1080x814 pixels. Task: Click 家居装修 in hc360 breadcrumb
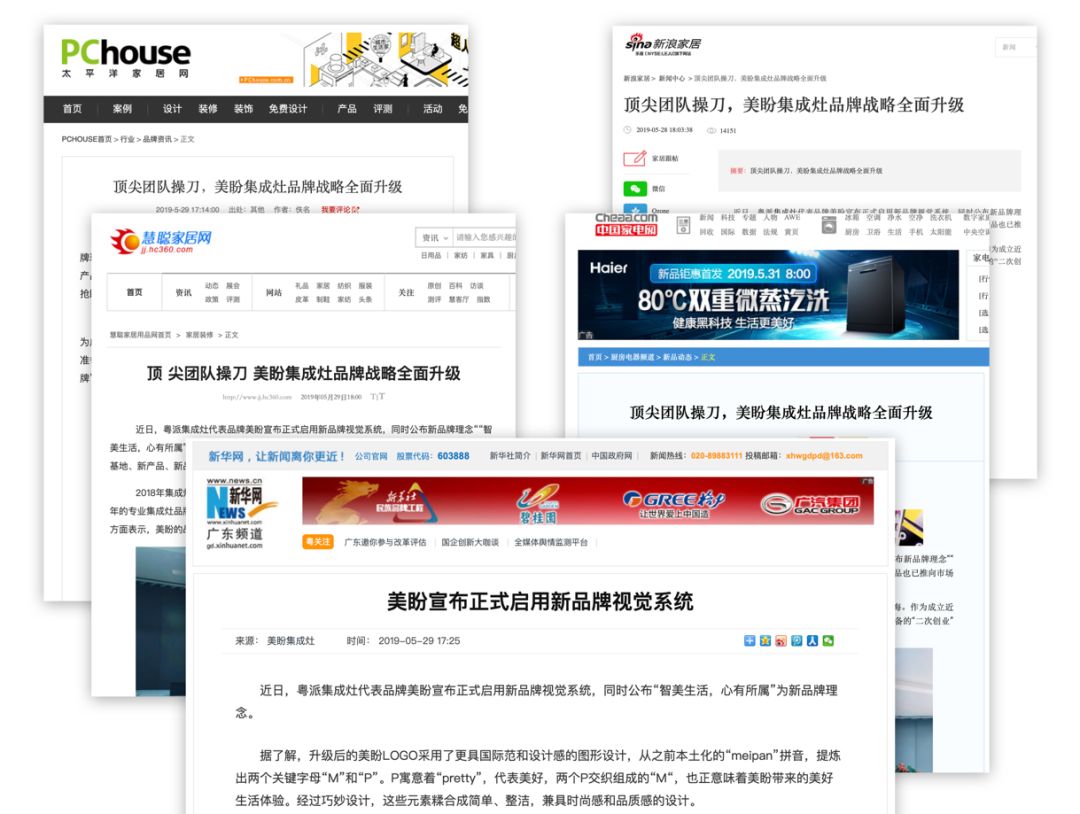click(x=199, y=335)
